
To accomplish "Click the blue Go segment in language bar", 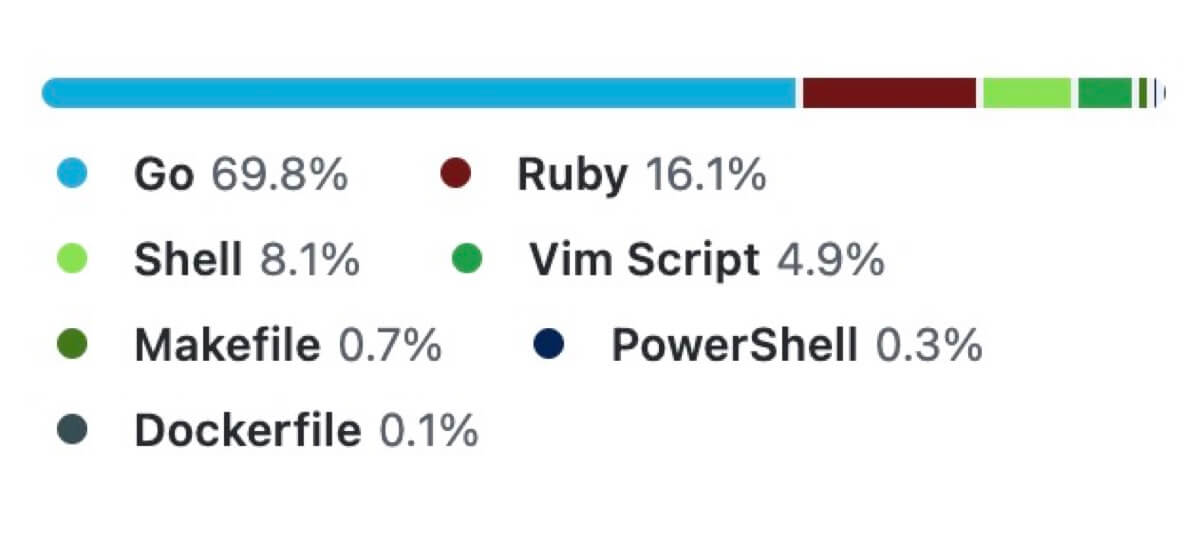I will point(418,93).
